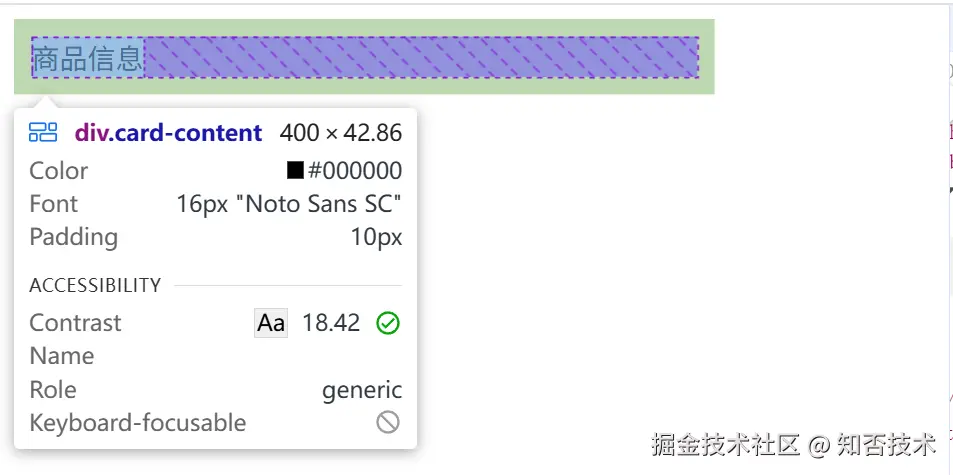Click the generic role value
953x475 pixels.
[x=362, y=390]
